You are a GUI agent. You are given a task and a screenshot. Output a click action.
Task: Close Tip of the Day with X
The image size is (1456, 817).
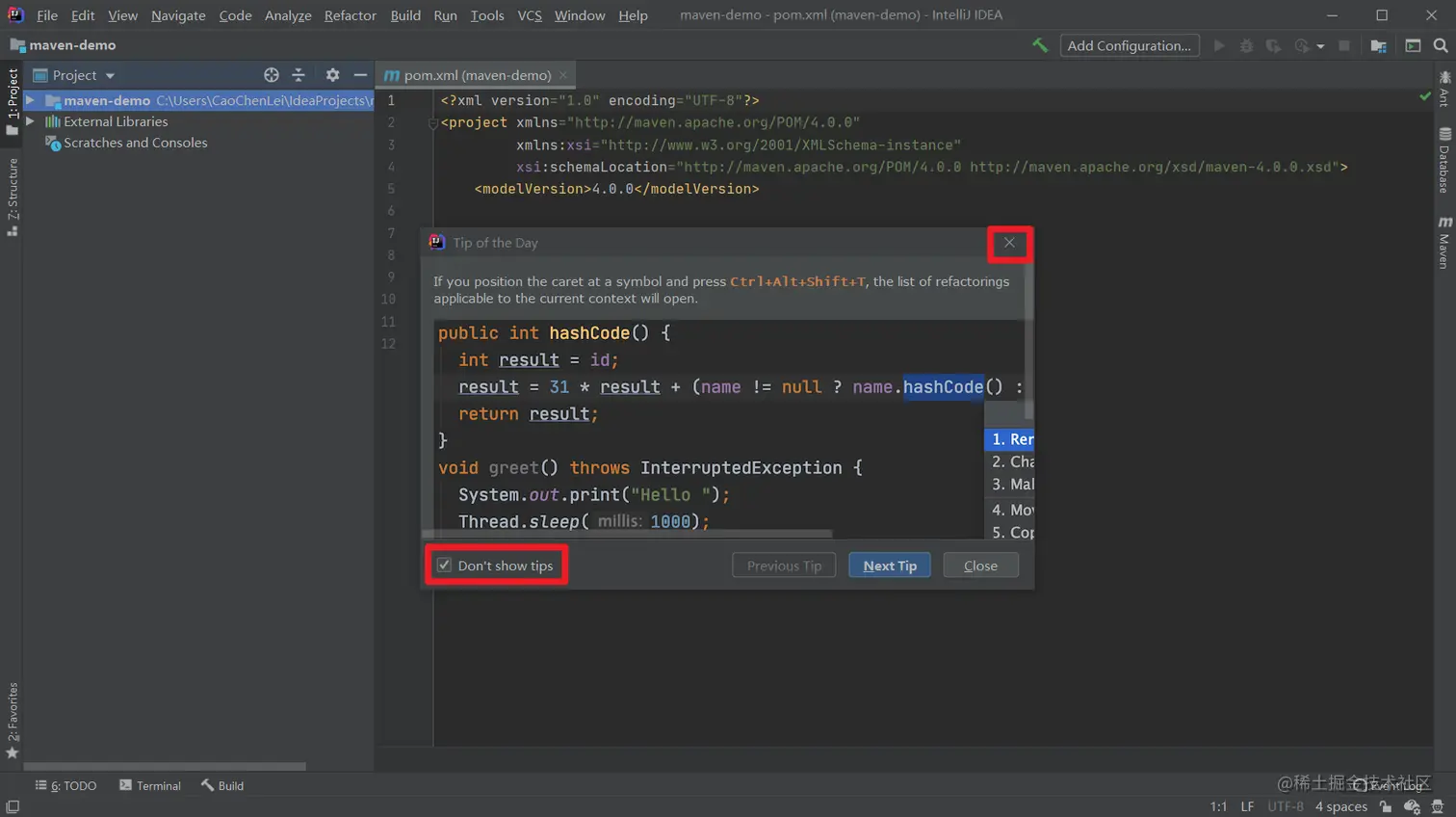click(1009, 243)
